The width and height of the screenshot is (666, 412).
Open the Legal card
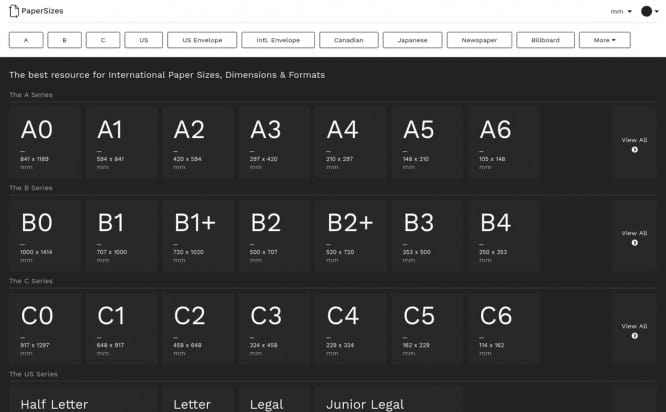(274, 399)
